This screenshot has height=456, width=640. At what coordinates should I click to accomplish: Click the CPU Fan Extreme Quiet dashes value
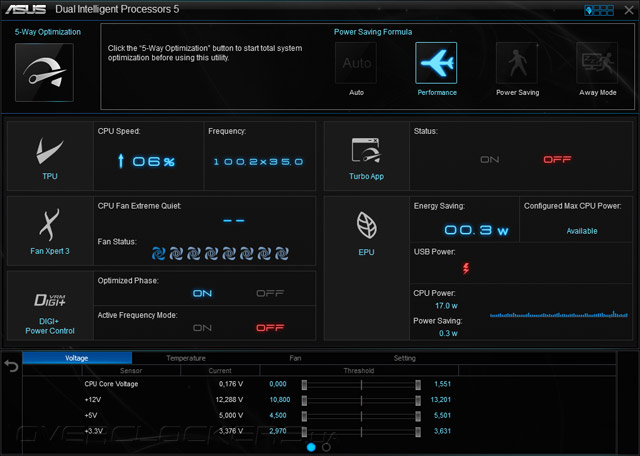[234, 220]
